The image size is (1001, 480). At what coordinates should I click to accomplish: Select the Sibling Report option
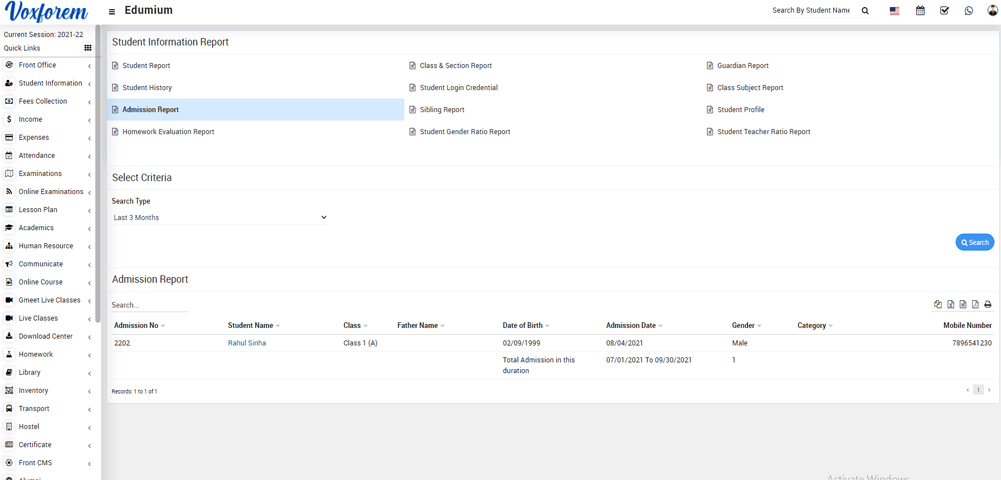442,110
